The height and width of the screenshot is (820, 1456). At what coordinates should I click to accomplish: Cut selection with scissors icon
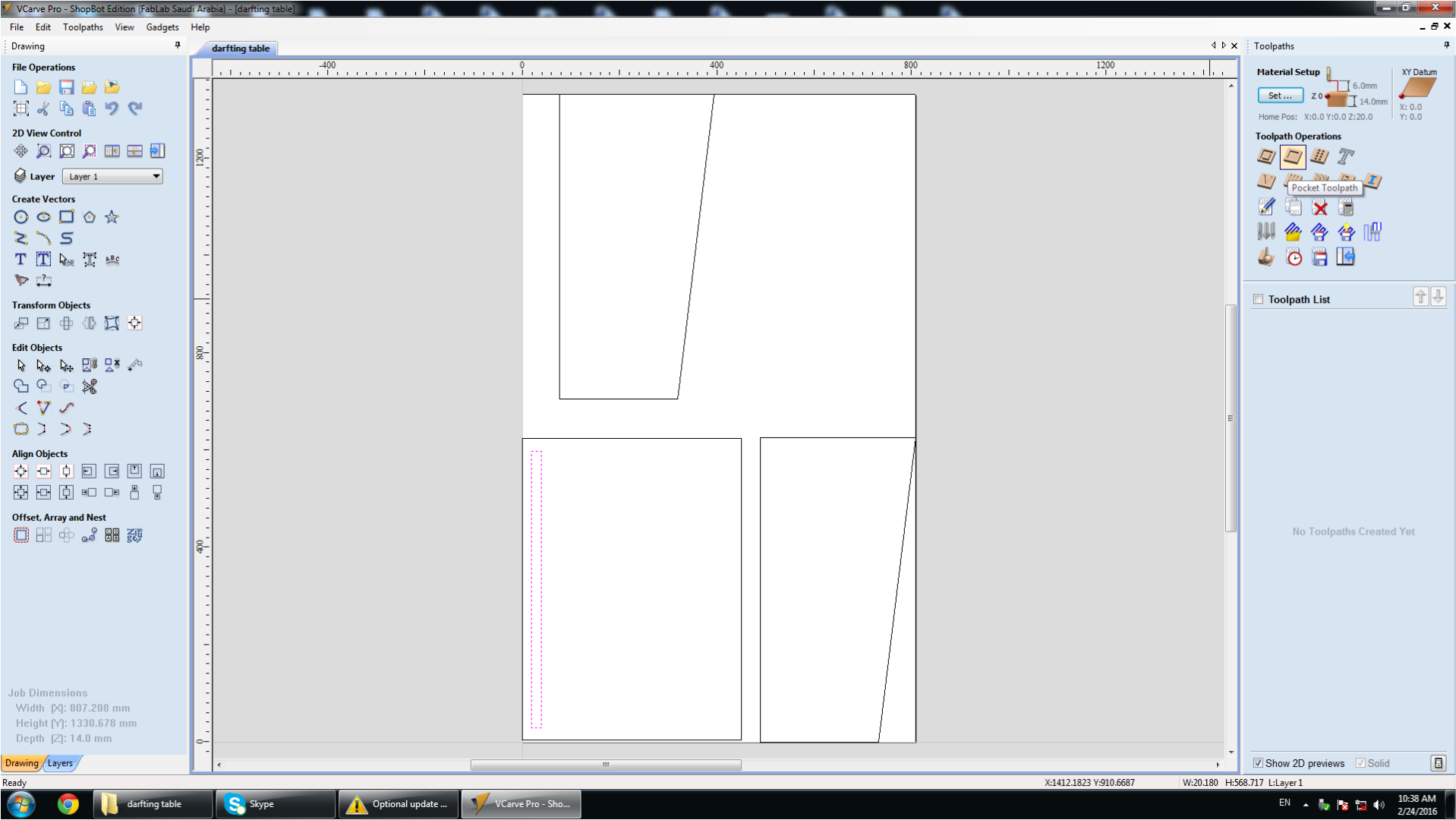[x=44, y=109]
